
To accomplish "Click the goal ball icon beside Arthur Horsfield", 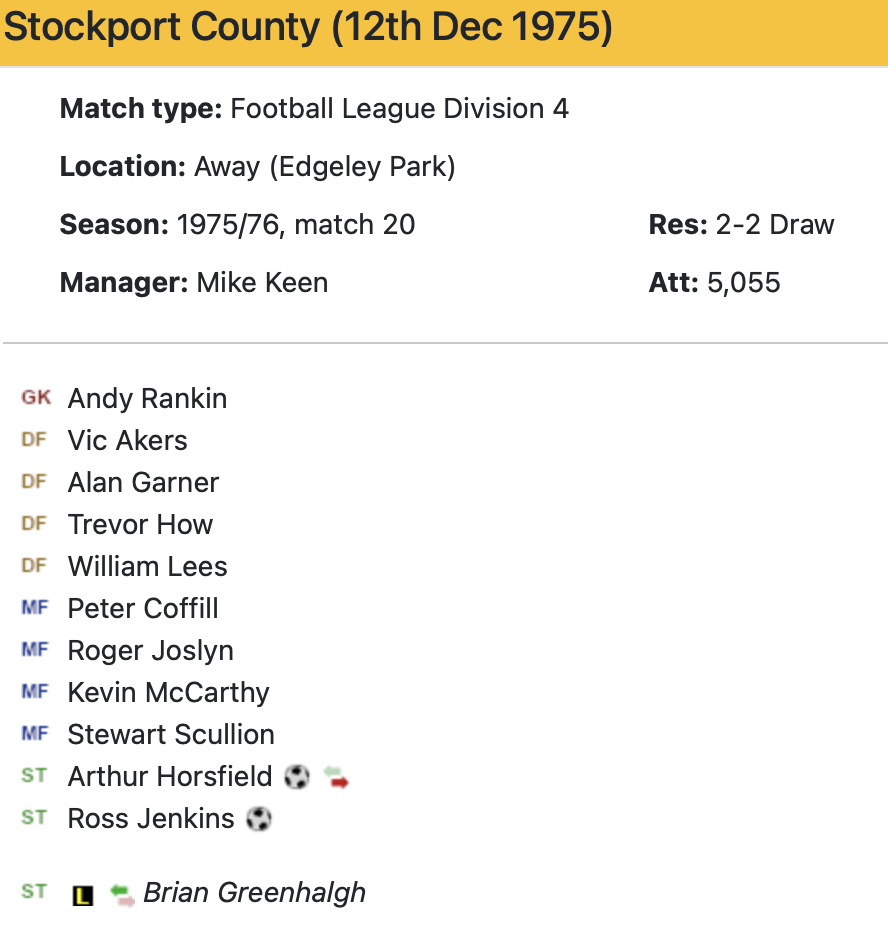I will 297,777.
